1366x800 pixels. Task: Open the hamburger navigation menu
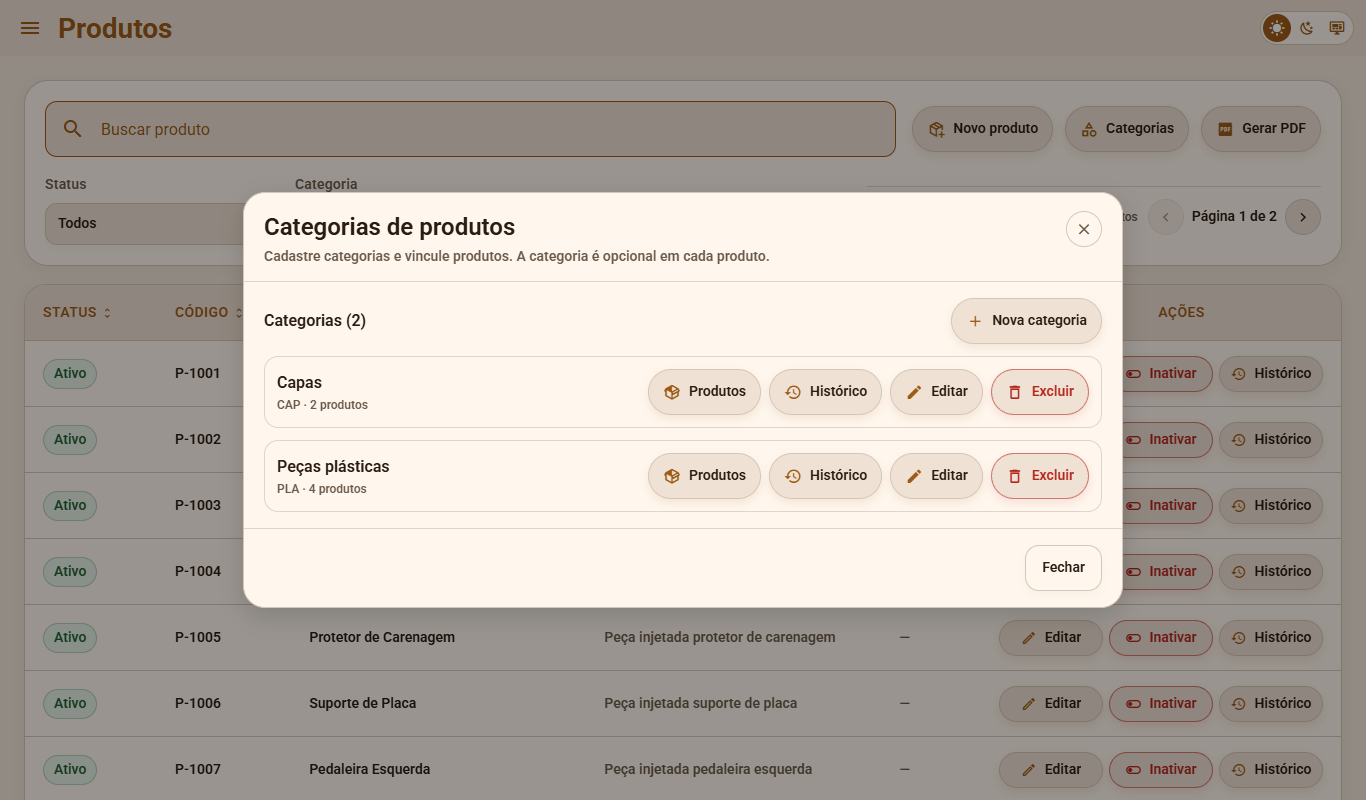click(30, 28)
